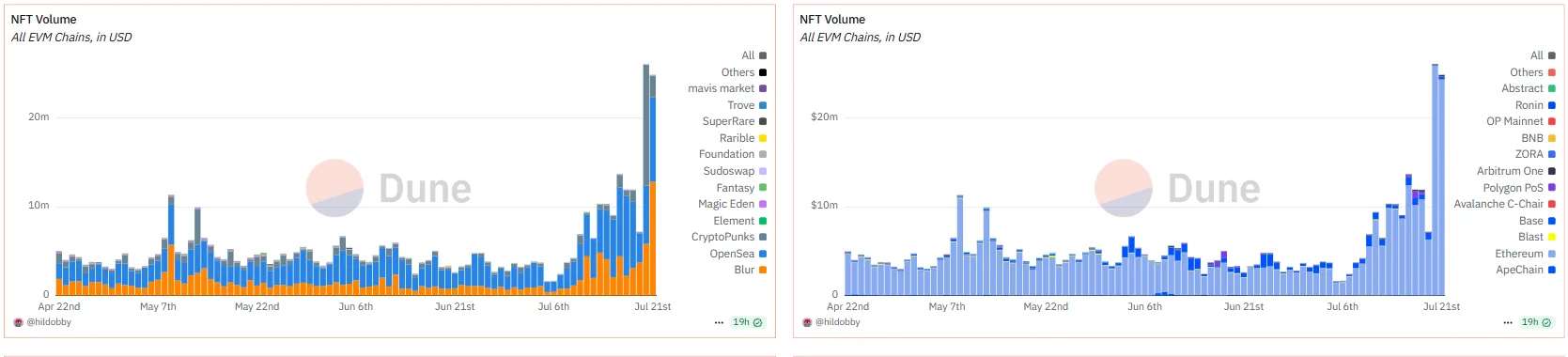This screenshot has height=357, width=1568.
Task: Toggle the Abstract legend entry
Action: [x=1529, y=88]
